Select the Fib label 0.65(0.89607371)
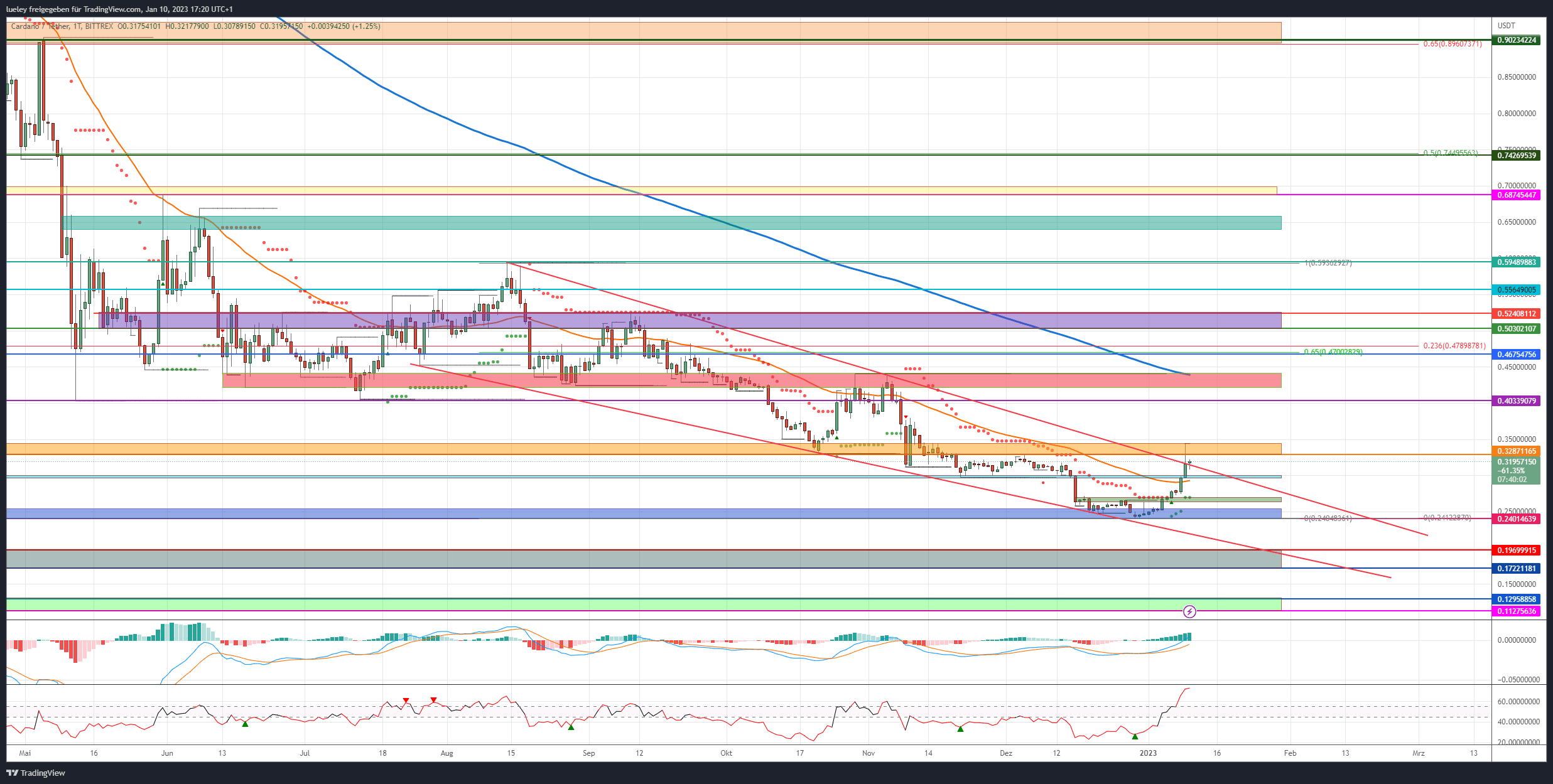This screenshot has width=1553, height=784. click(x=1453, y=44)
